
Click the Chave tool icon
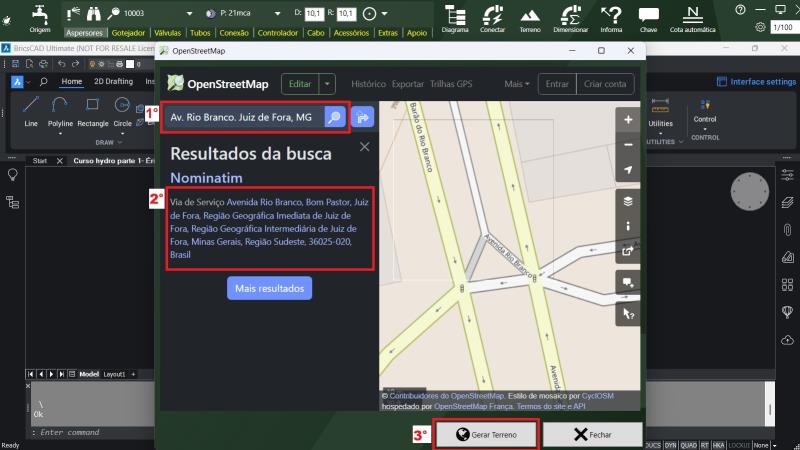point(648,15)
